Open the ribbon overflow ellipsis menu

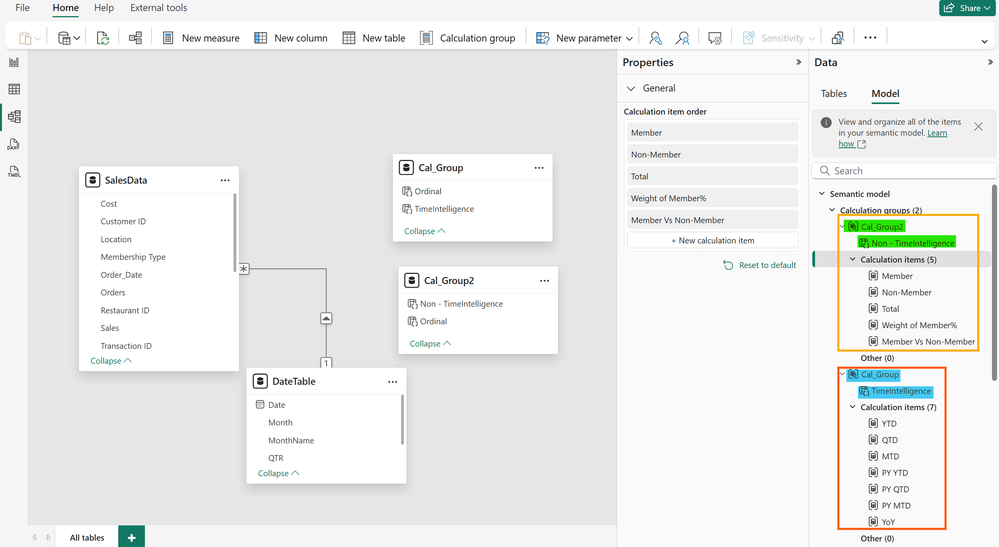point(870,38)
